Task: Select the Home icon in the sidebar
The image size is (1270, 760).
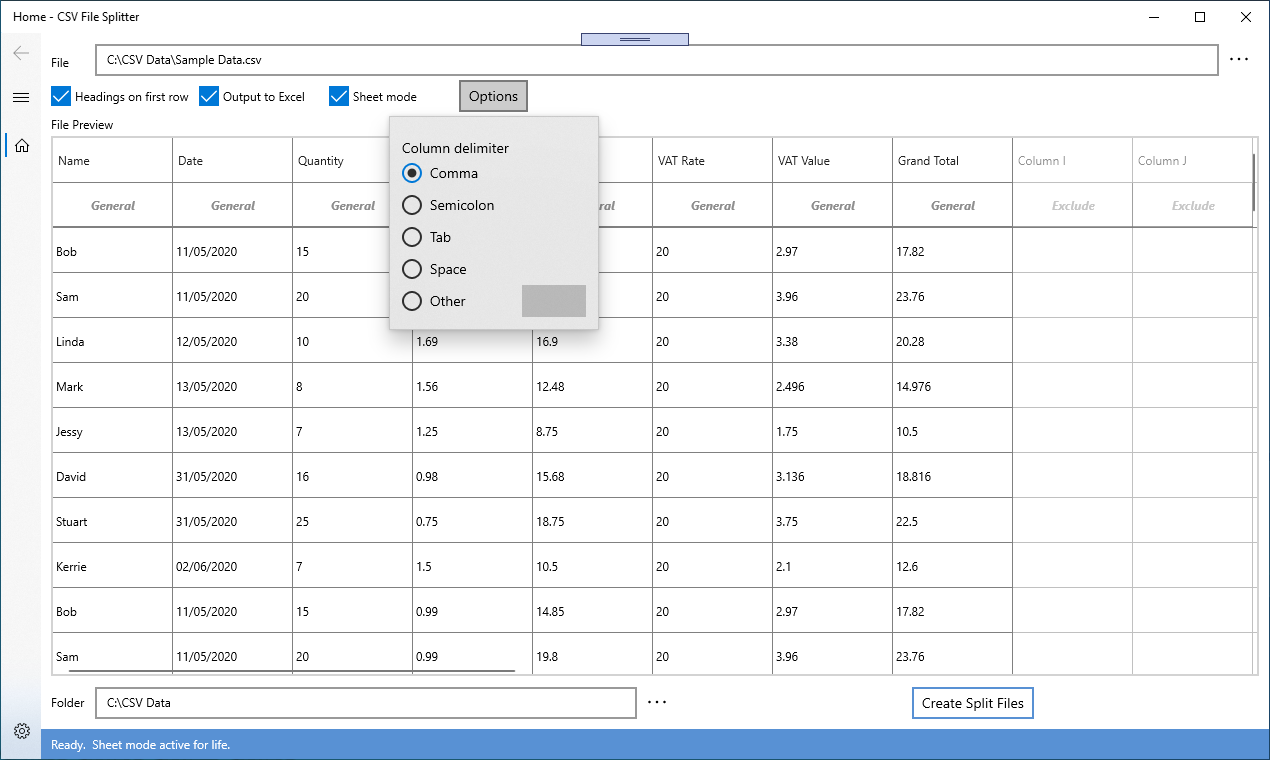Action: click(21, 145)
